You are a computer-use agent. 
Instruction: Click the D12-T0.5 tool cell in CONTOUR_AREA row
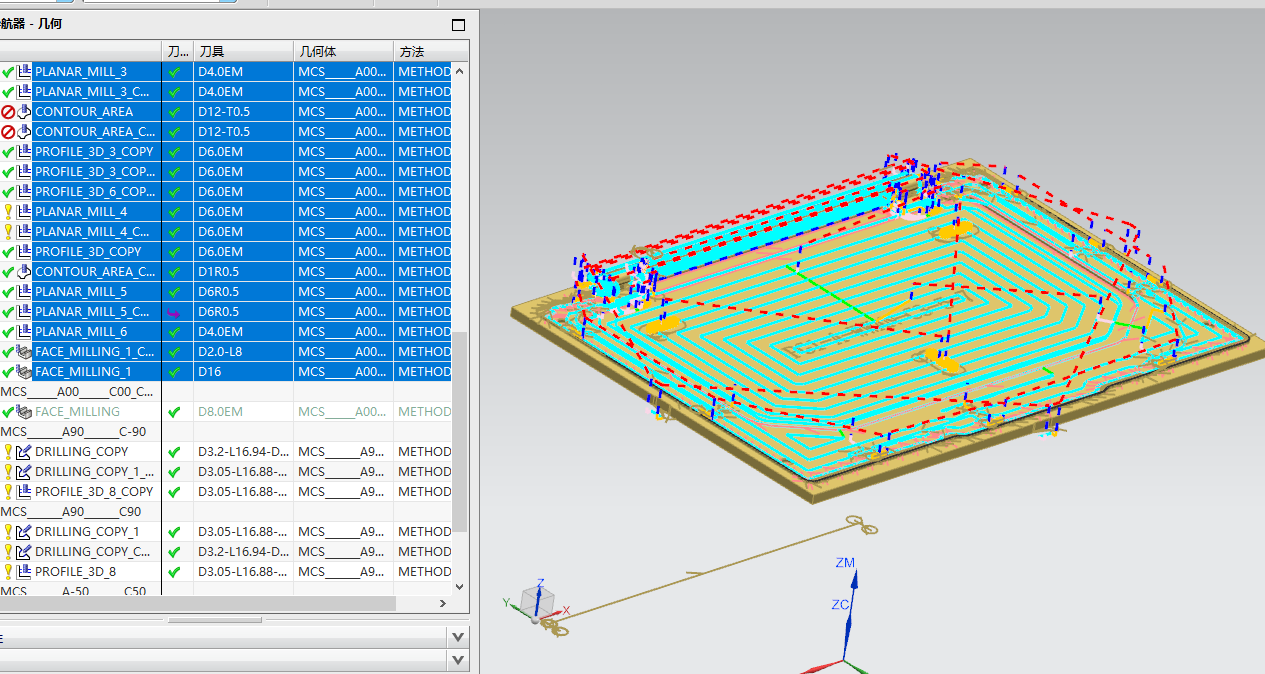tap(243, 112)
